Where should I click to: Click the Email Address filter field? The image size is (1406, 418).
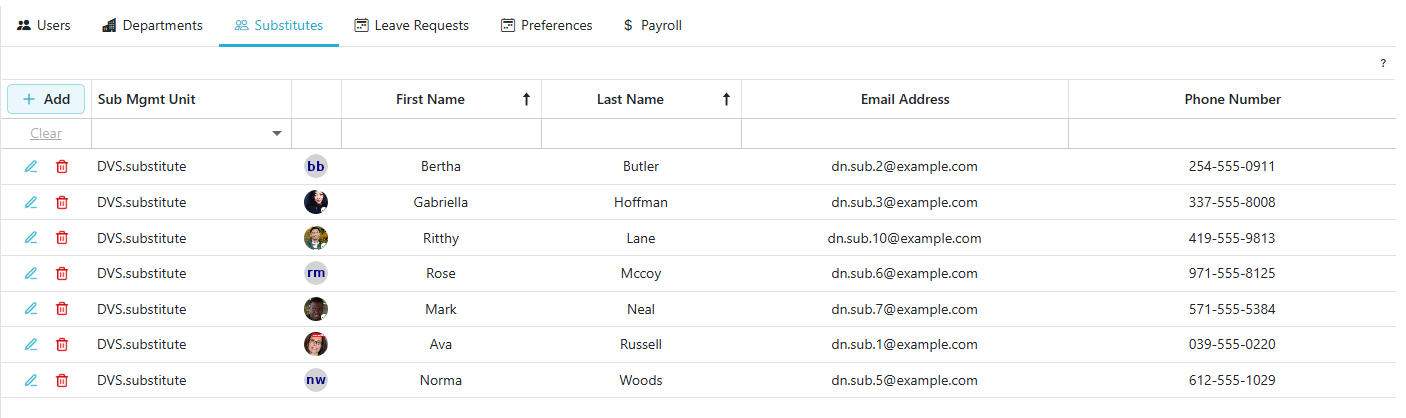point(904,134)
